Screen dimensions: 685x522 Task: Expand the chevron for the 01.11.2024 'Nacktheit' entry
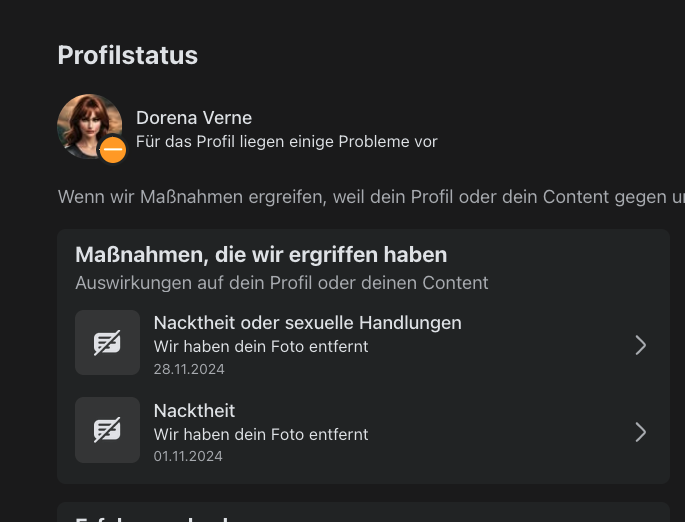641,432
